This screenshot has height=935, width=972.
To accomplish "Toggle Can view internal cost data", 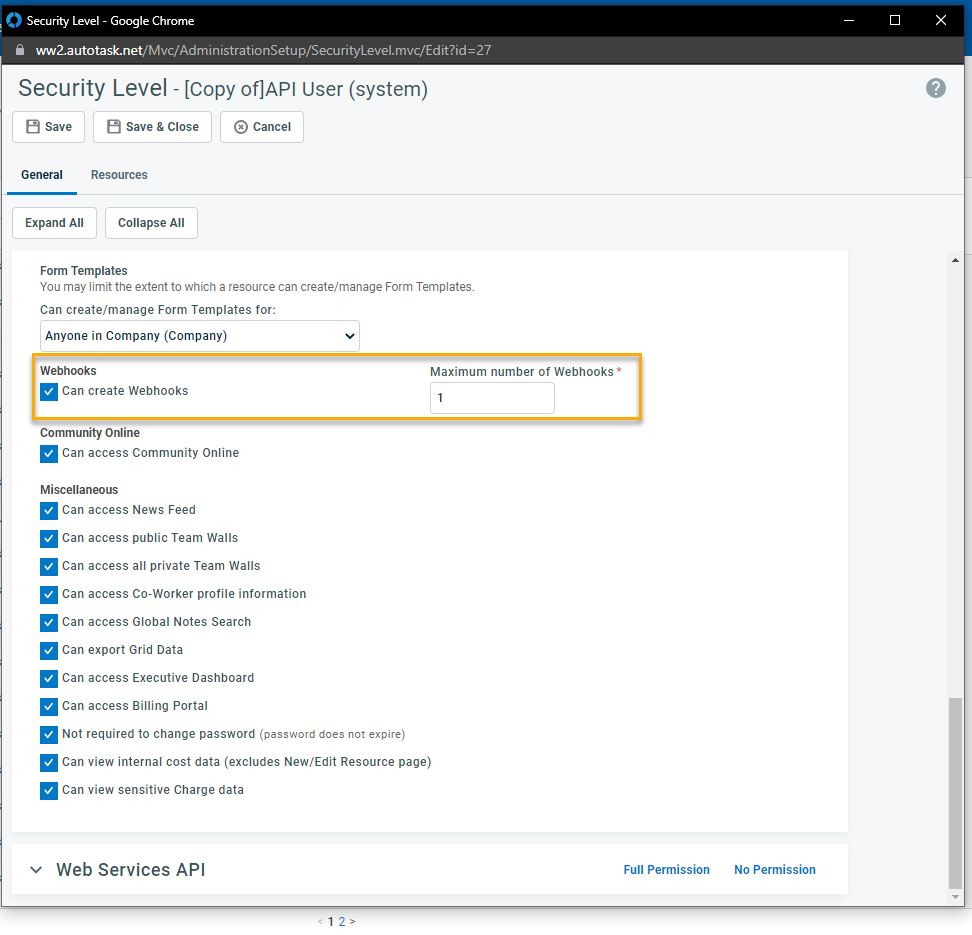I will click(x=49, y=763).
